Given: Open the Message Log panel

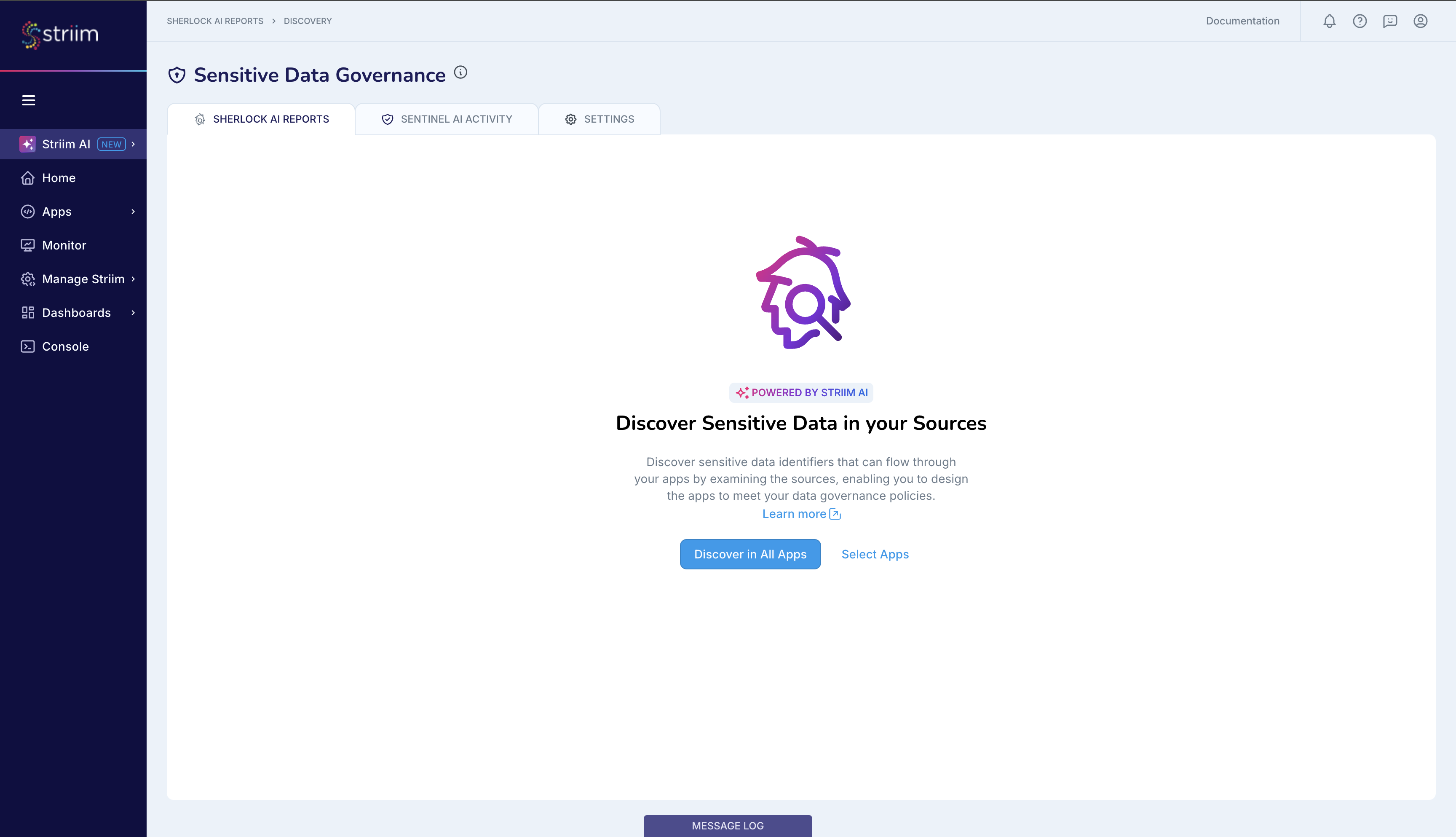Looking at the screenshot, I should point(728,826).
